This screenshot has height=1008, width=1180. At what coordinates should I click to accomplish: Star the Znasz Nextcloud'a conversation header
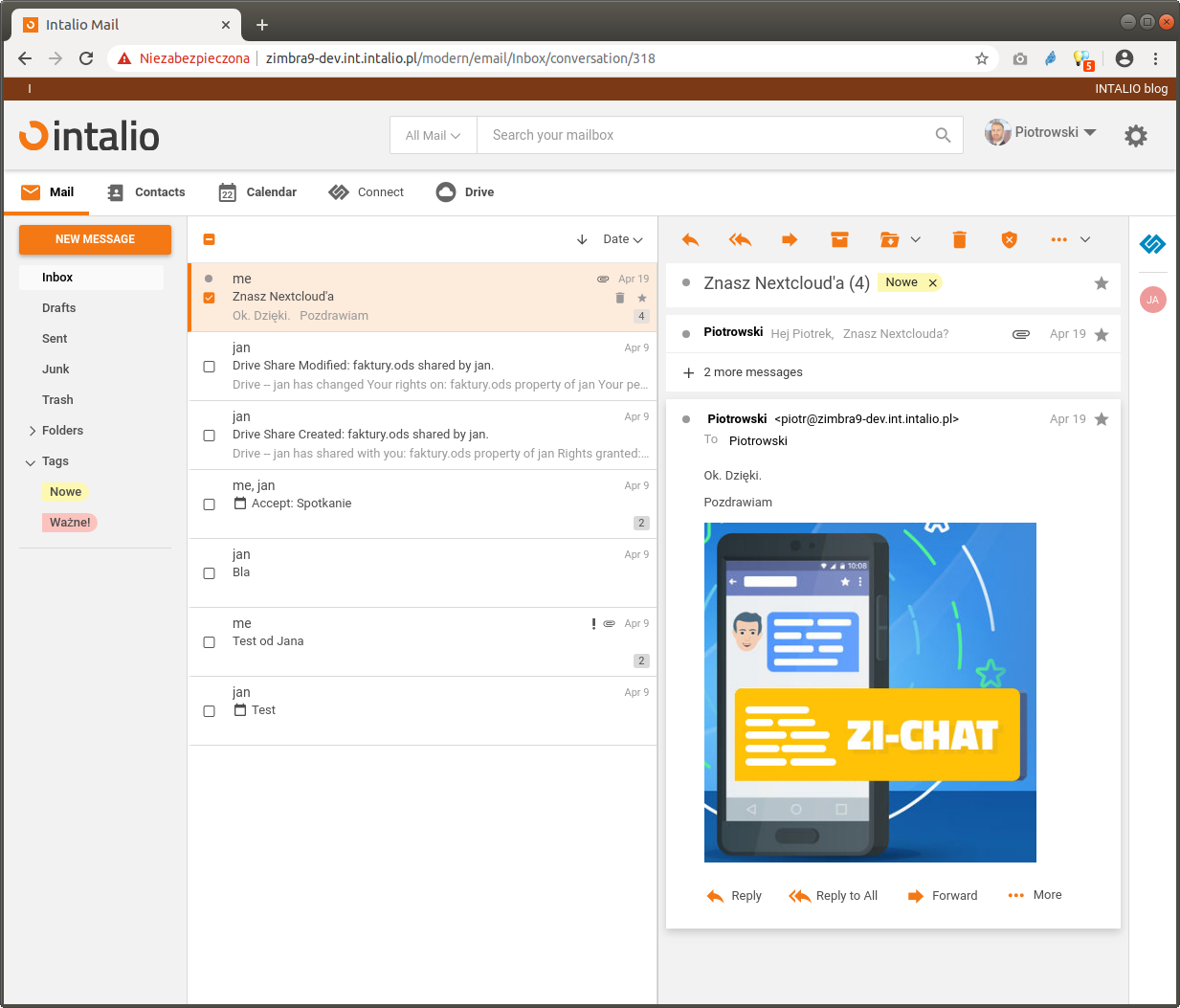(x=1102, y=283)
